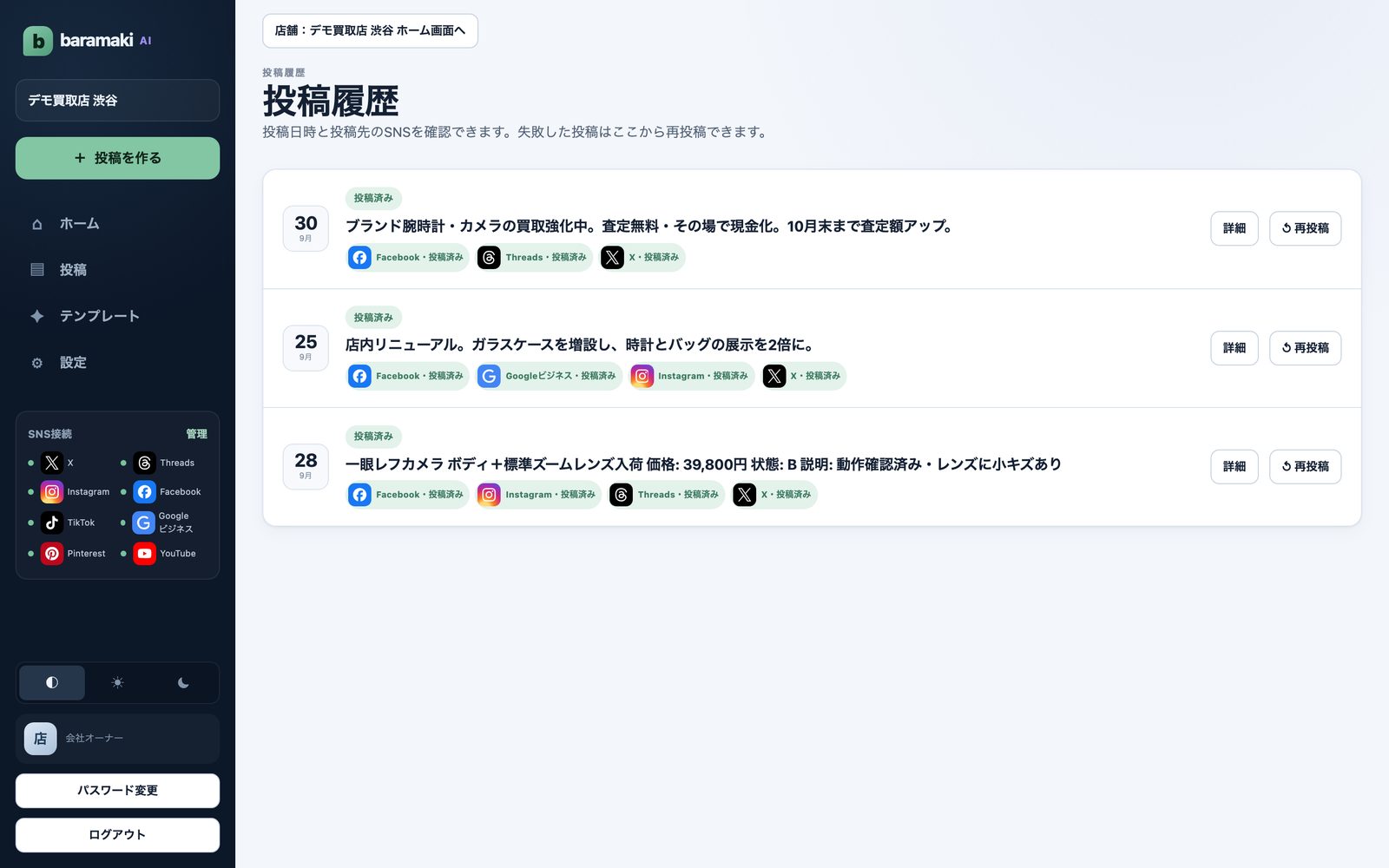Click the ブランド腕時計・カメラの買取強化中 post text
This screenshot has height=868, width=1389.
pos(649,227)
